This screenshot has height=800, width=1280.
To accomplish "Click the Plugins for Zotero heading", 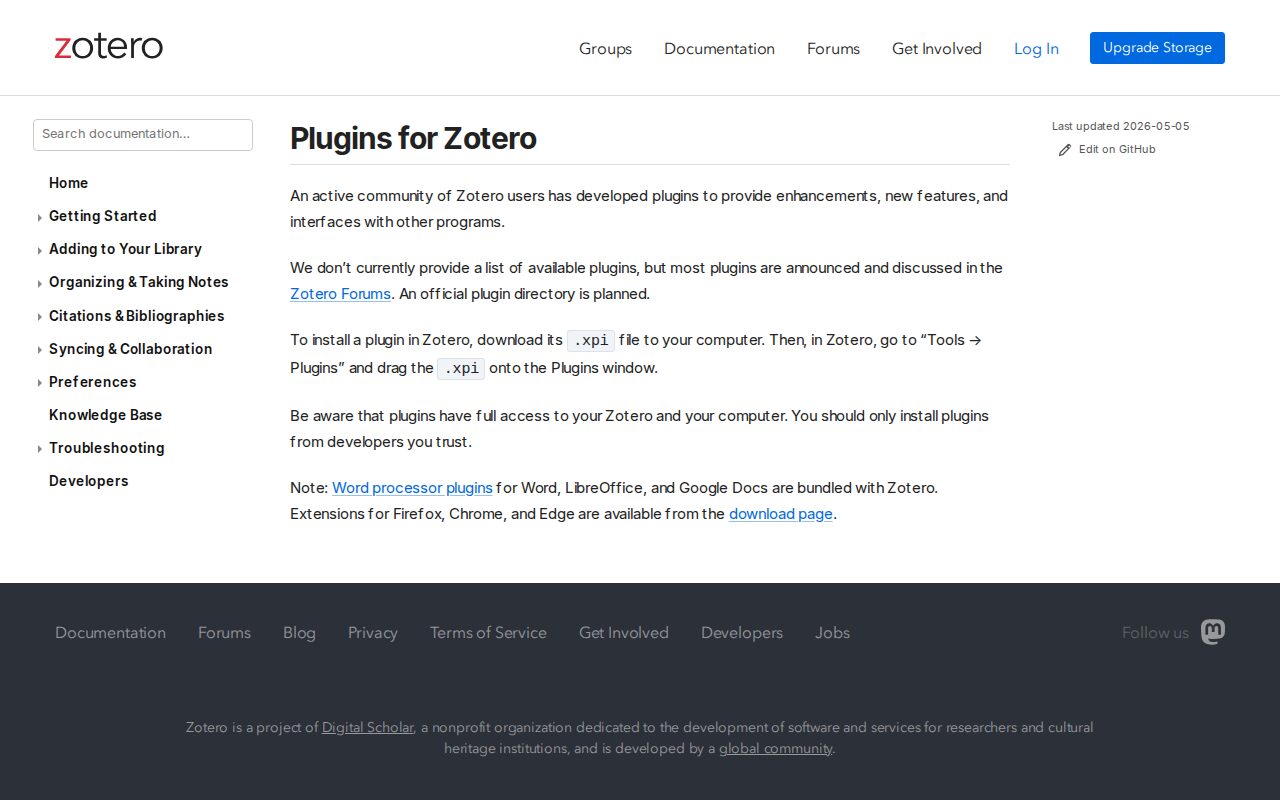I will coord(413,138).
